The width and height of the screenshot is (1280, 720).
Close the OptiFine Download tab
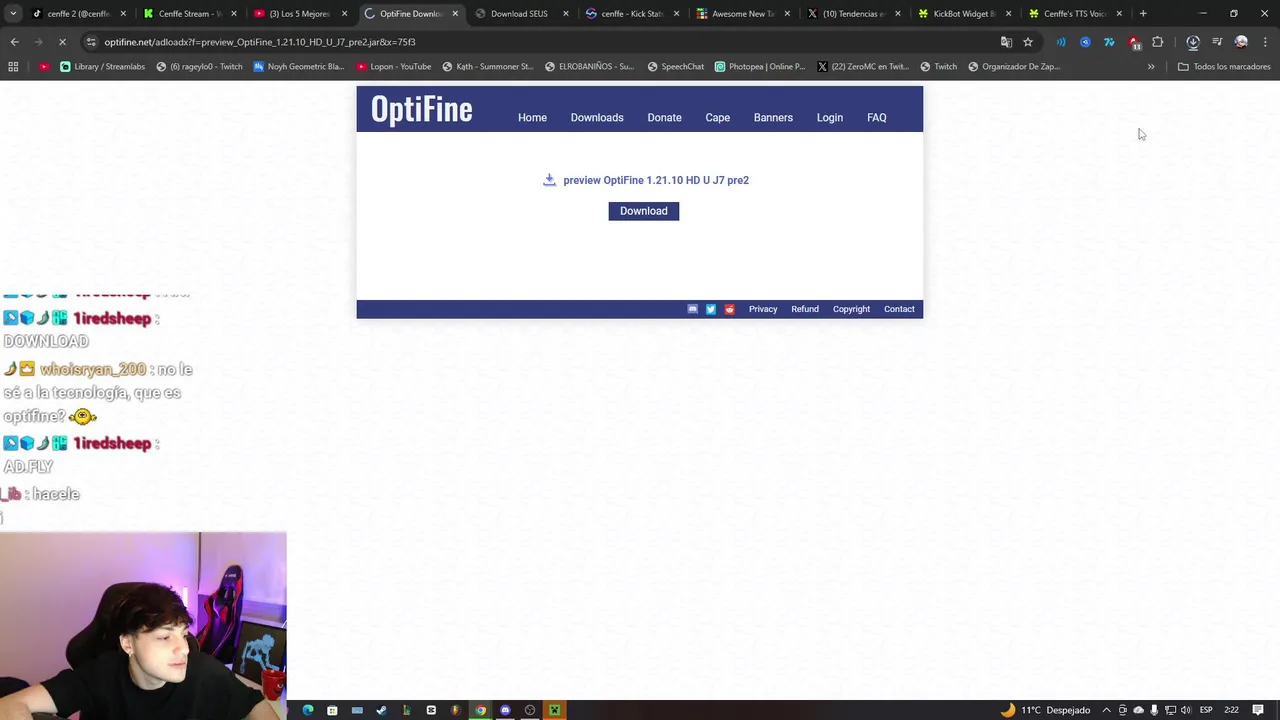coord(455,14)
